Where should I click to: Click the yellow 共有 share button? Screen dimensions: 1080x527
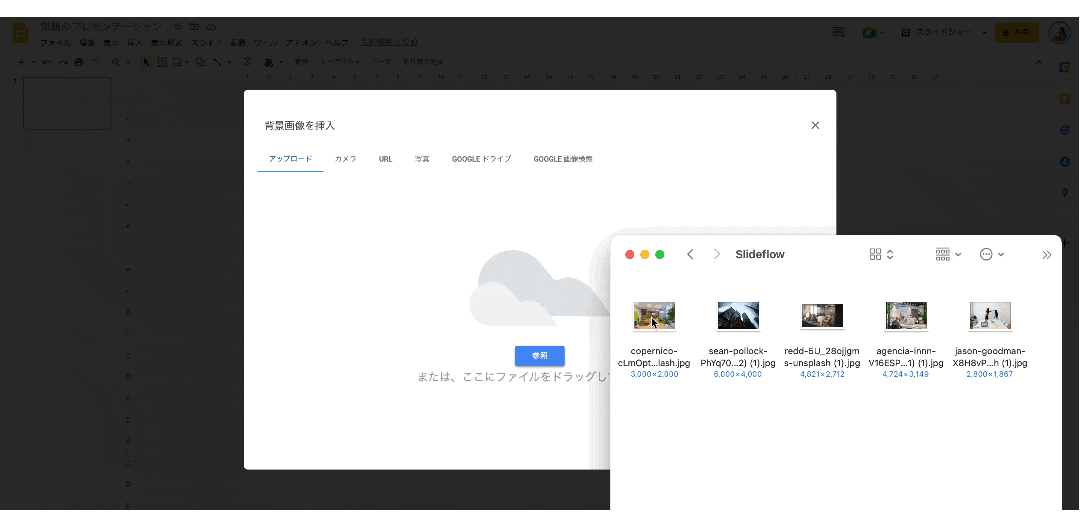1016,32
